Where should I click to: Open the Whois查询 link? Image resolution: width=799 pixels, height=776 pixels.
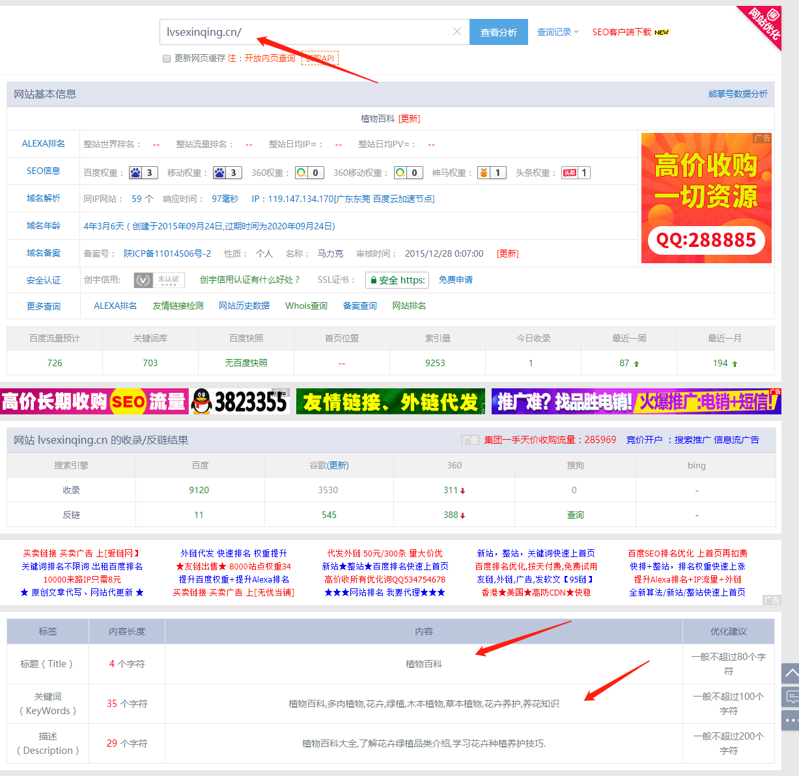[x=306, y=306]
